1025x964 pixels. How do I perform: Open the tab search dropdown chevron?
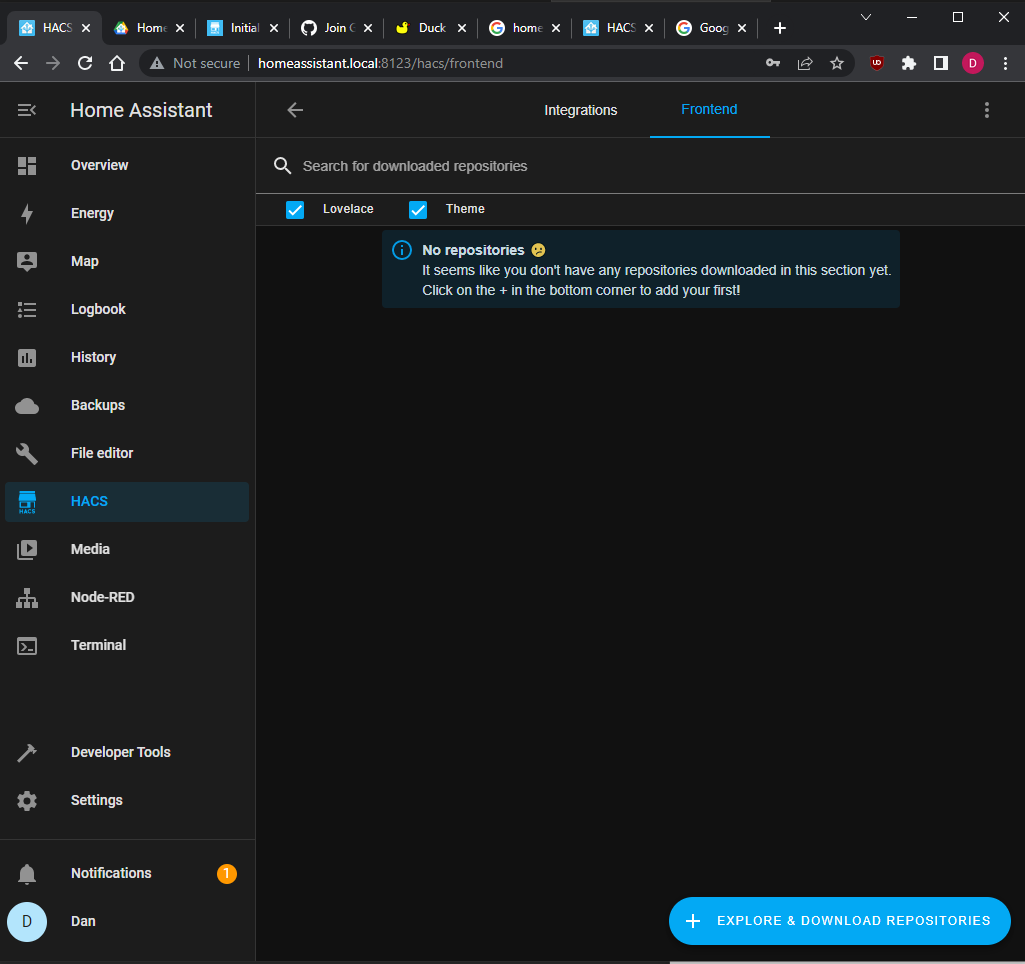[x=865, y=17]
